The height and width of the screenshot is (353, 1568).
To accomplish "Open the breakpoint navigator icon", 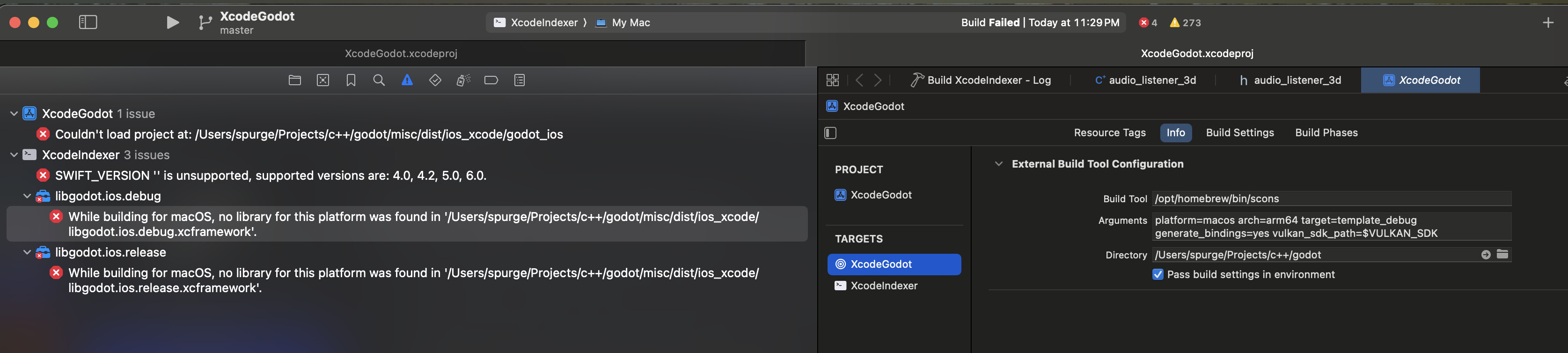I will [491, 81].
